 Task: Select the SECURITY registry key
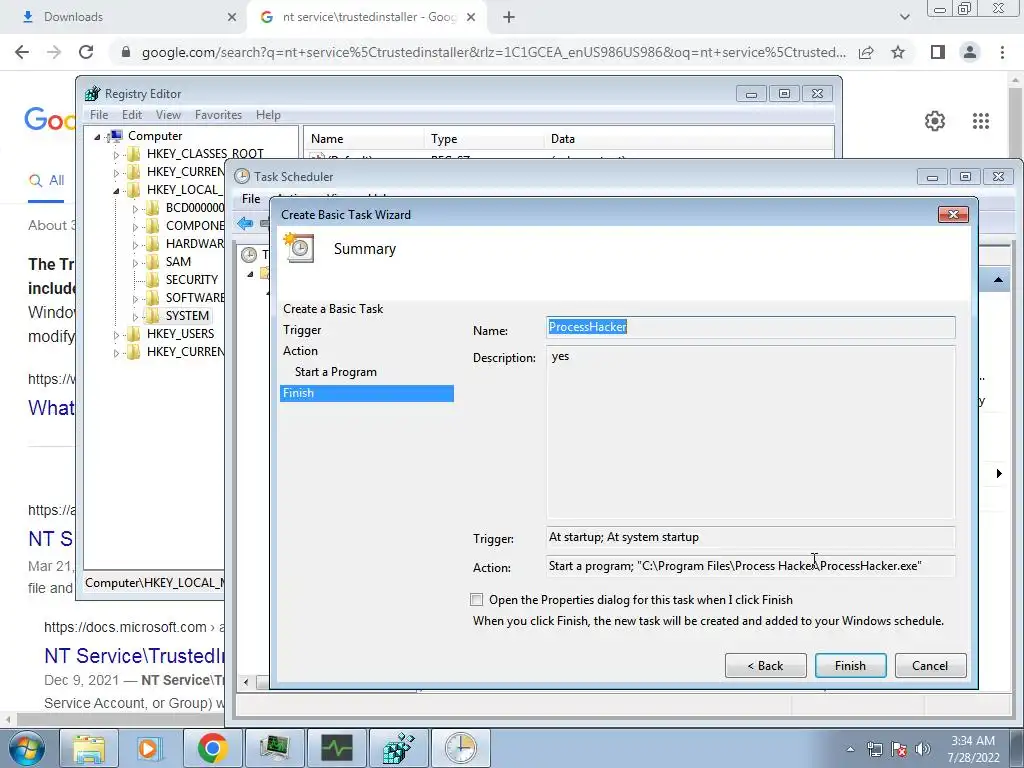point(191,280)
